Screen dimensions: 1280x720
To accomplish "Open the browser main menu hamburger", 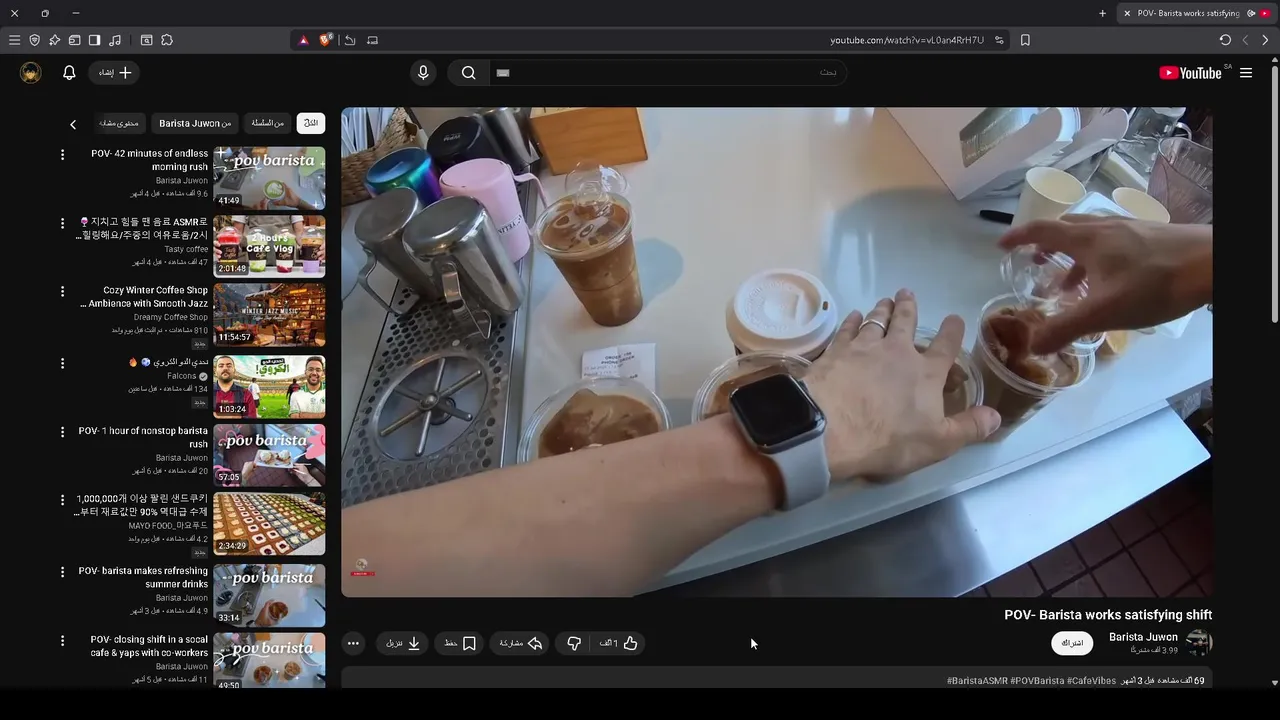I will 14,40.
